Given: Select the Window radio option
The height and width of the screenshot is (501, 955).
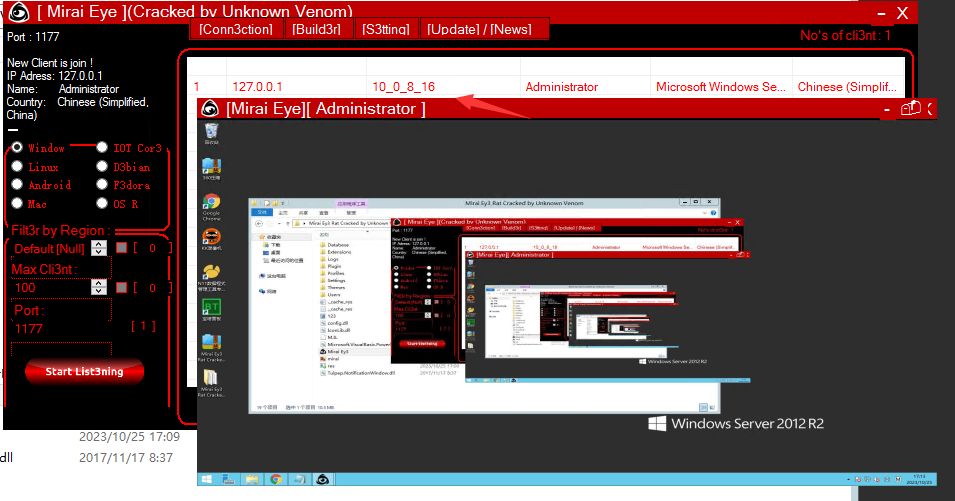Looking at the screenshot, I should point(17,147).
